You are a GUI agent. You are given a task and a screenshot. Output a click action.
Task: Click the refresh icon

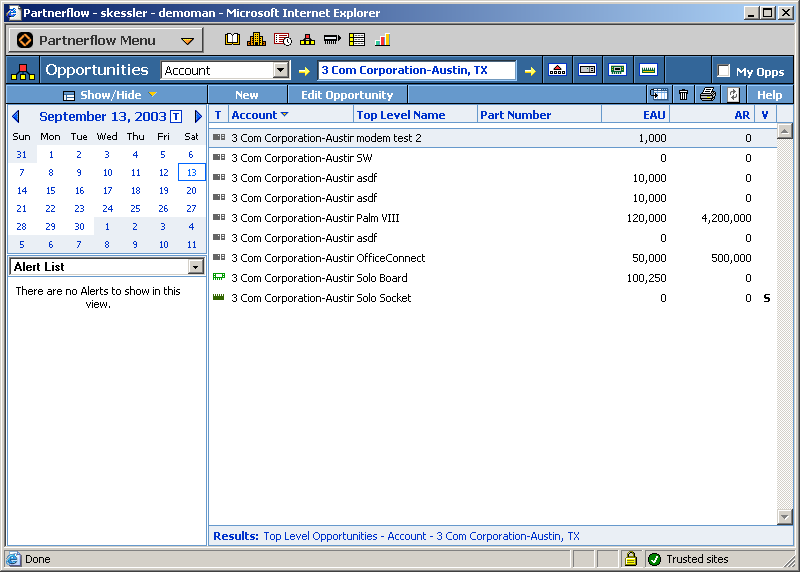[x=733, y=94]
